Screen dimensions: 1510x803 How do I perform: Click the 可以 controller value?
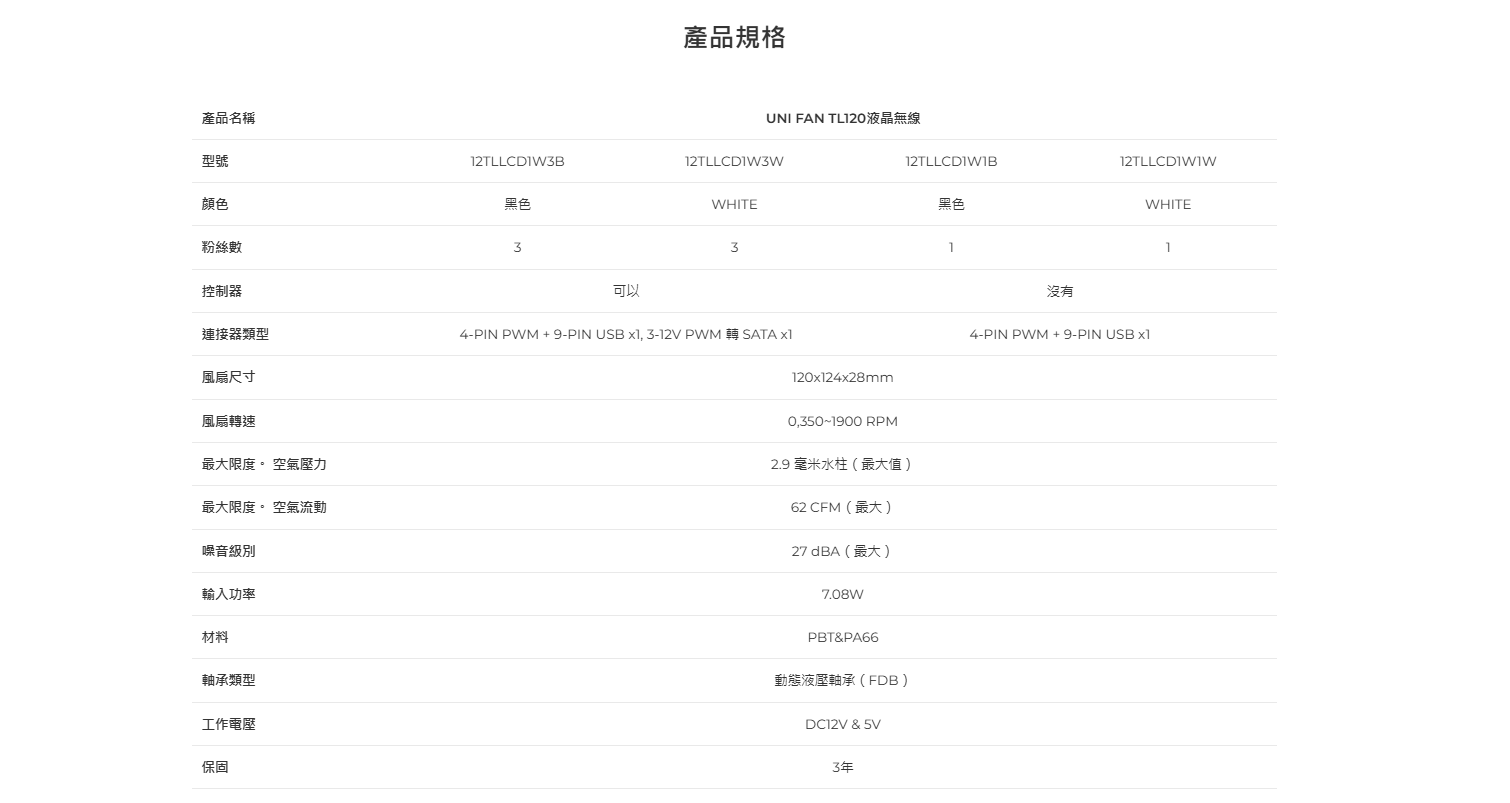tap(626, 291)
